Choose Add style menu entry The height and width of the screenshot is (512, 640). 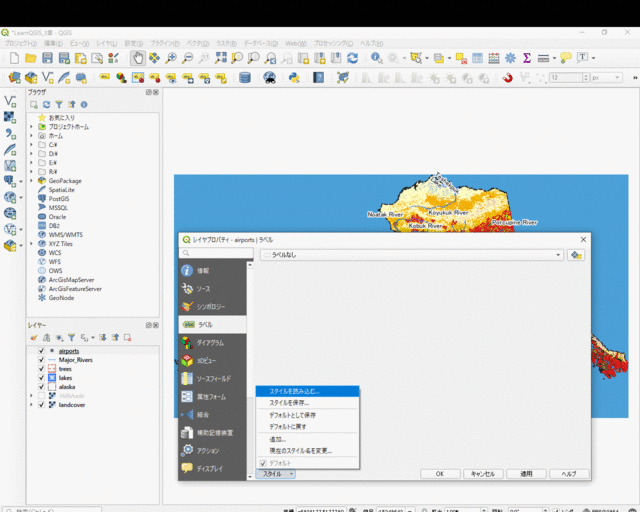(x=307, y=439)
